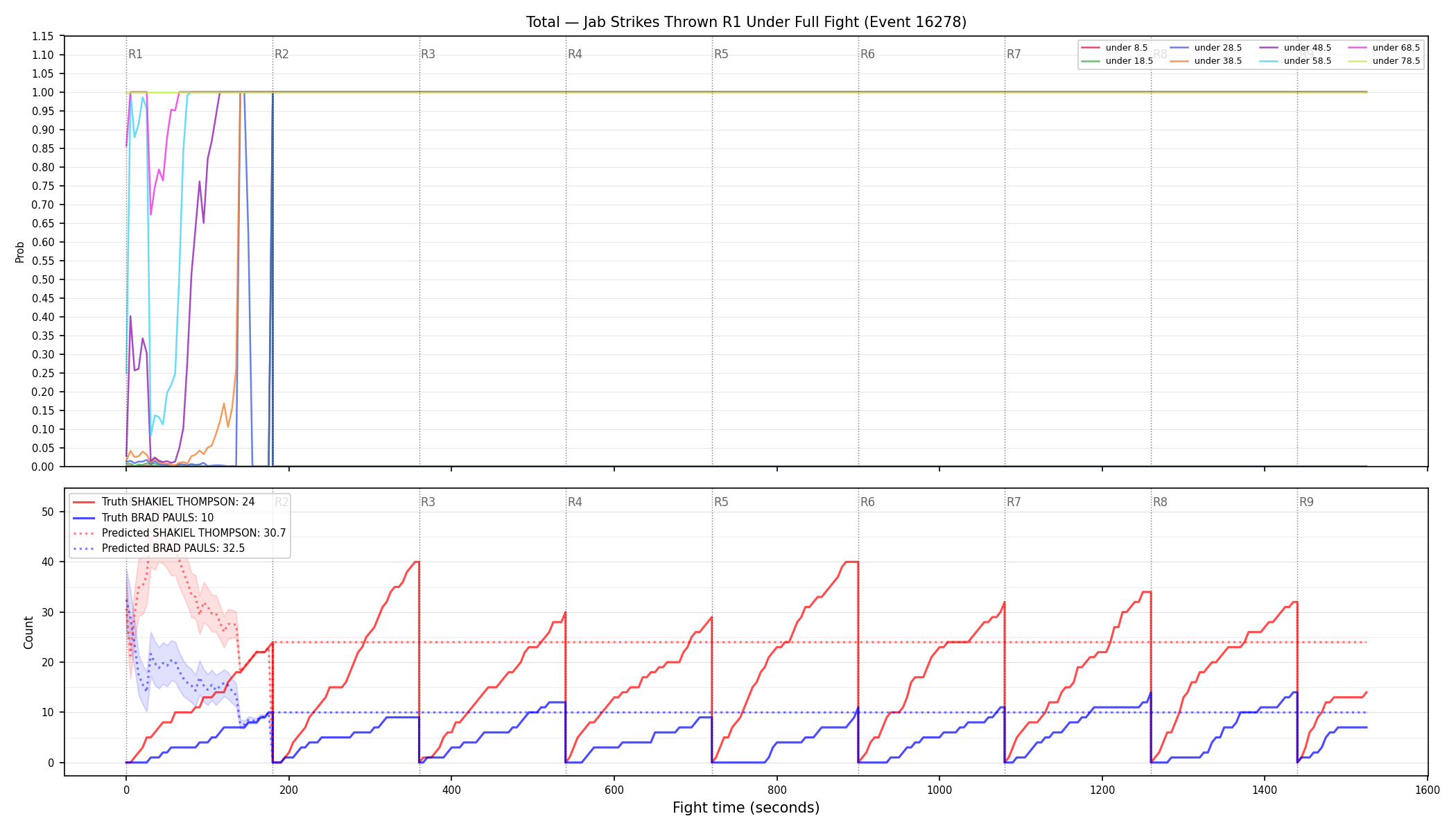
Task: Click the 'under 38.5' legend line swatch
Action: click(x=1179, y=61)
